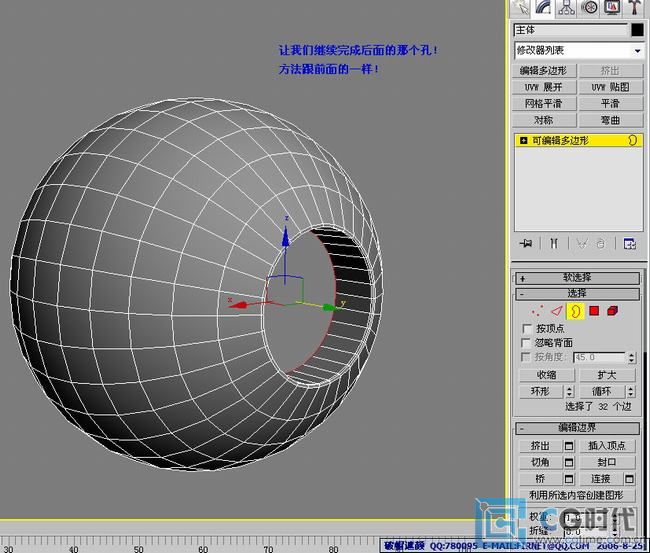The width and height of the screenshot is (650, 553).
Task: Toggle the light bulb icon on 可编辑多边形
Action: (x=633, y=141)
